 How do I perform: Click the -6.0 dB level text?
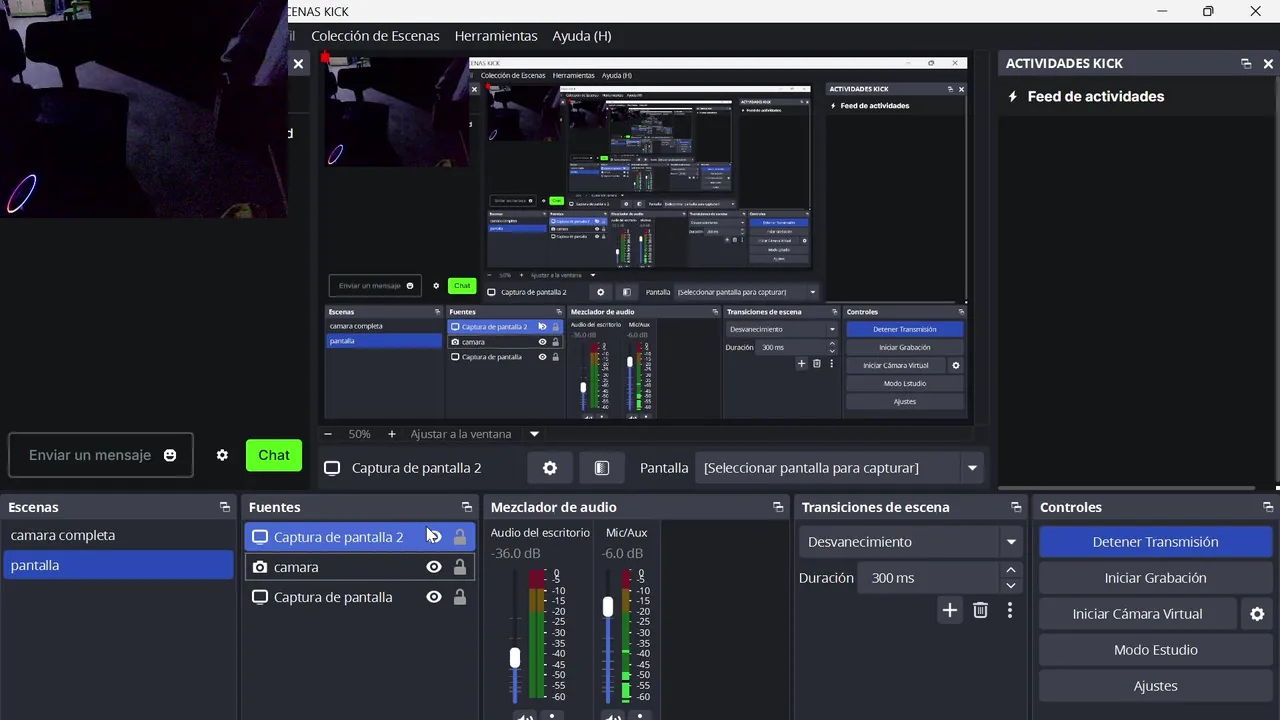click(x=623, y=553)
